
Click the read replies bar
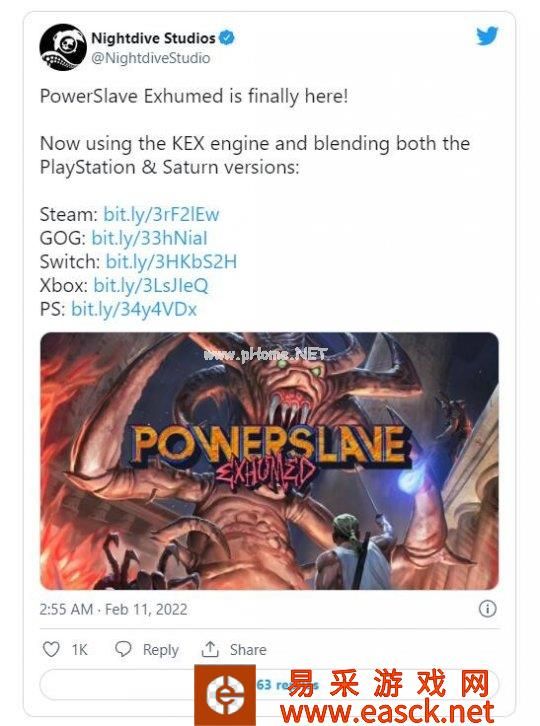click(270, 684)
